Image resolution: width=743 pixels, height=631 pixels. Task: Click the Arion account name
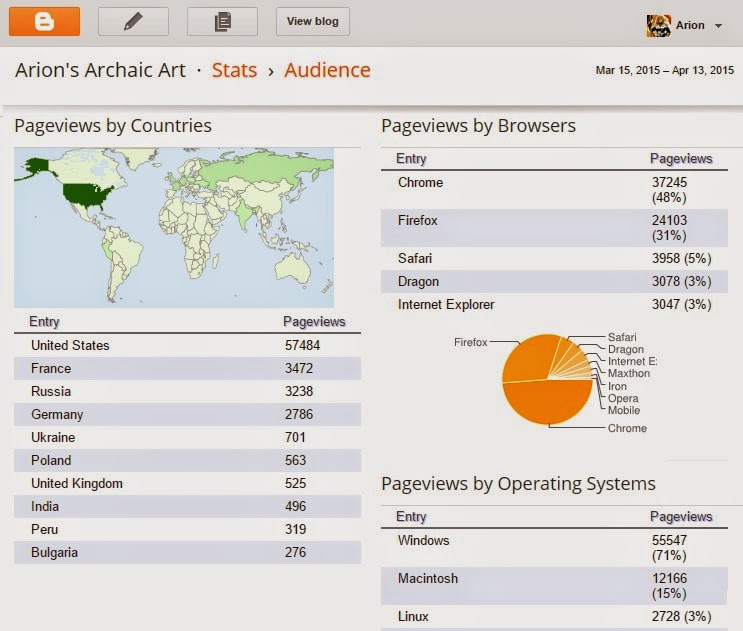coord(690,26)
